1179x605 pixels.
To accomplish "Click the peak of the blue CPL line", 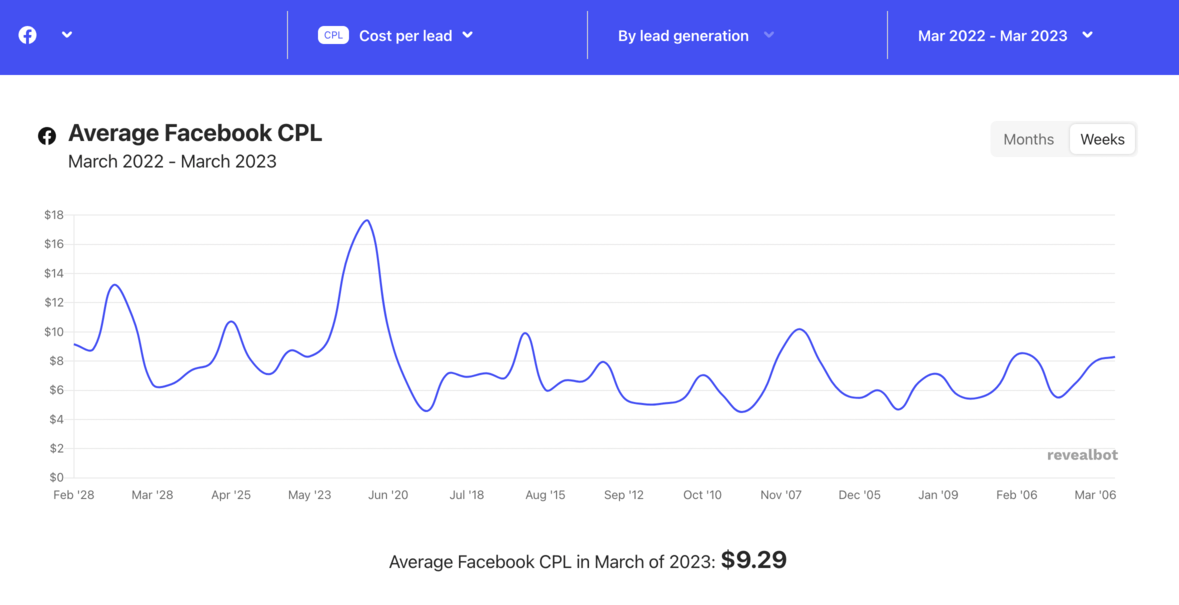I will [x=366, y=220].
